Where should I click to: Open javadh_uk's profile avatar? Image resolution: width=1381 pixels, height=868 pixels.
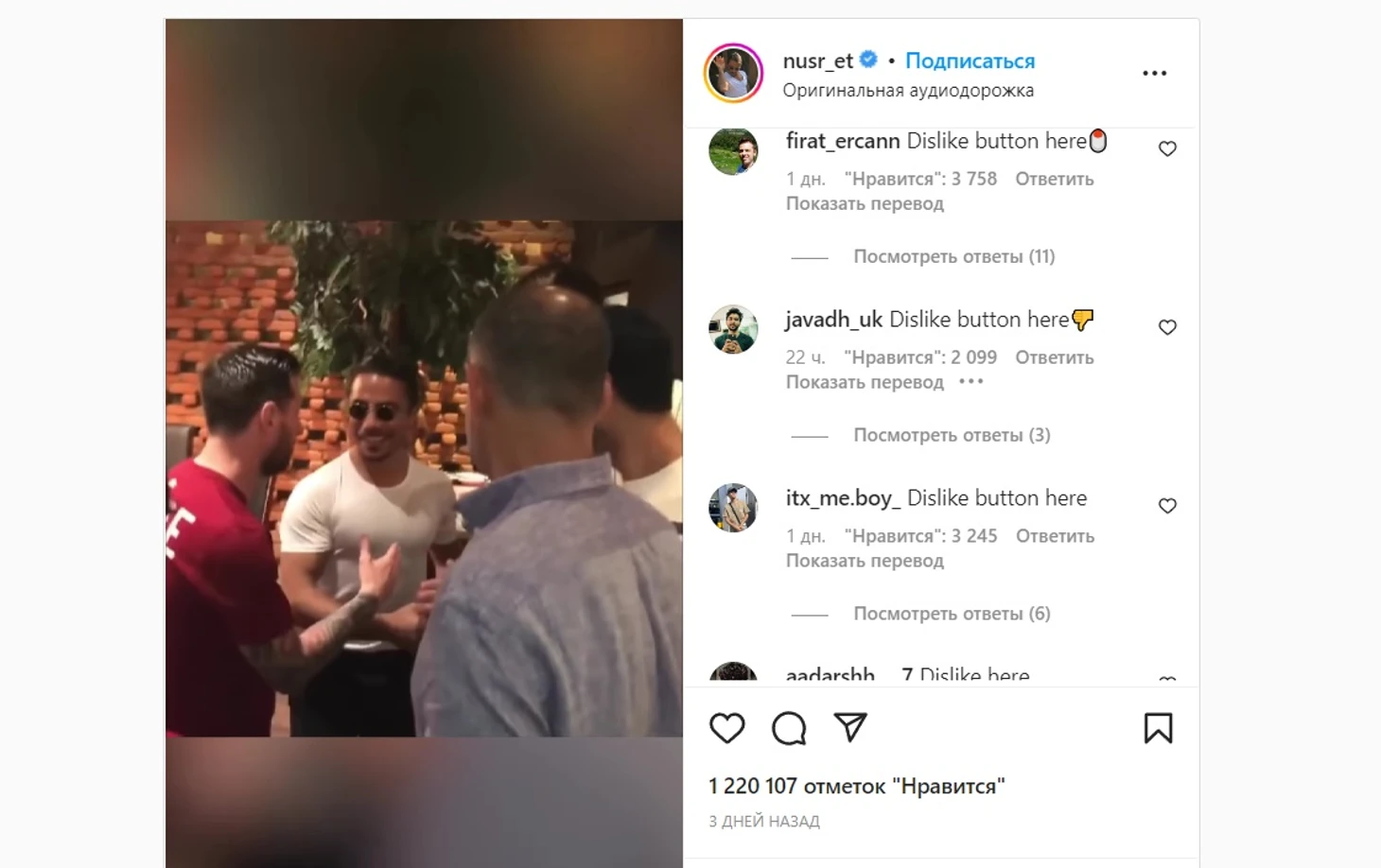[x=733, y=329]
